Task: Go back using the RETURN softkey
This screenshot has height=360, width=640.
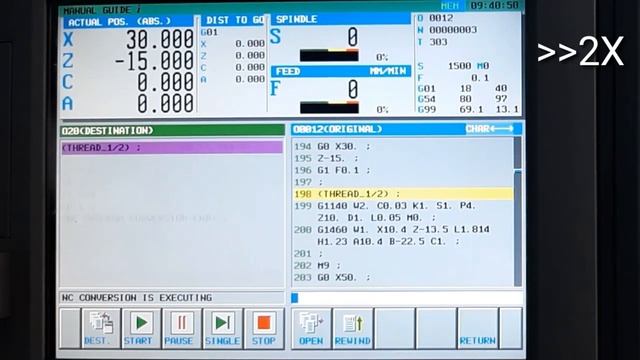Action: click(x=478, y=329)
